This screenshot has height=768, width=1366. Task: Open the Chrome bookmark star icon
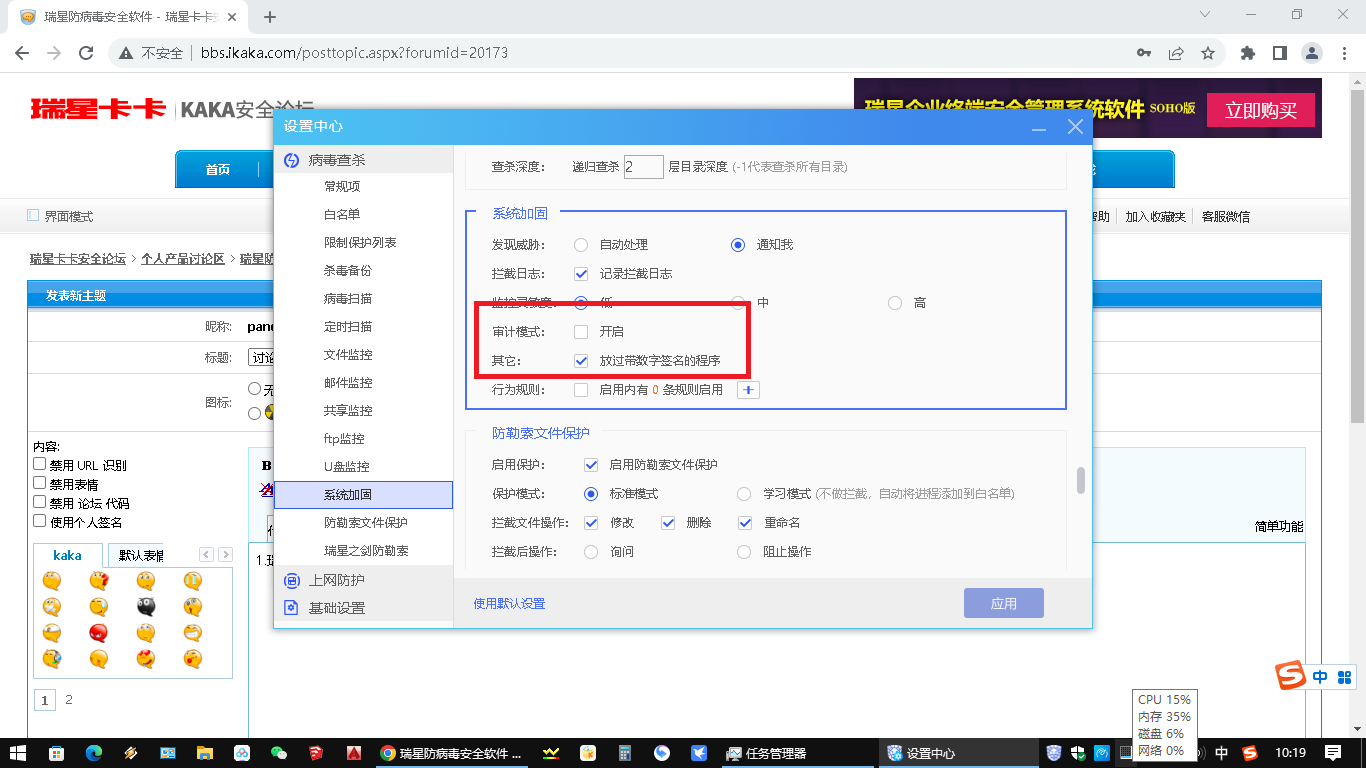click(x=1207, y=53)
